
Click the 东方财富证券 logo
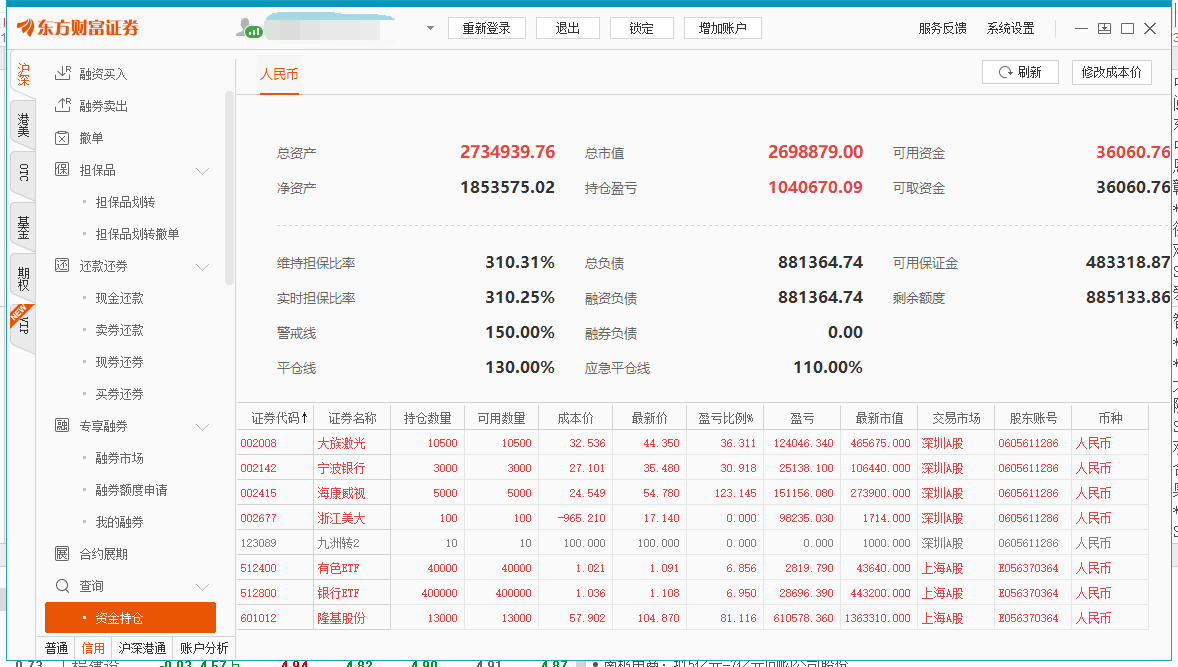78,28
